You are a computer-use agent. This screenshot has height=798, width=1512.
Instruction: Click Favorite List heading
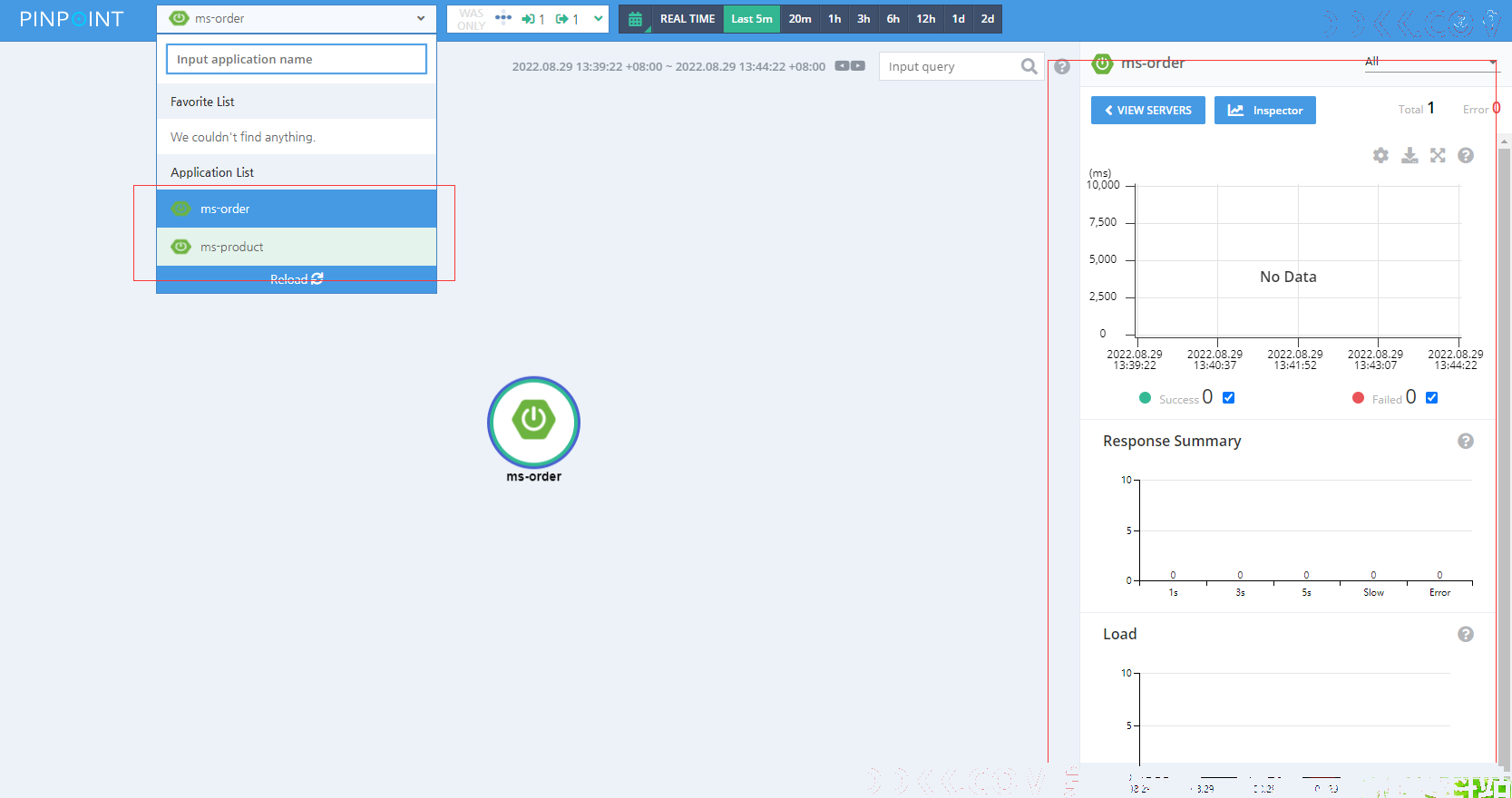pos(202,102)
